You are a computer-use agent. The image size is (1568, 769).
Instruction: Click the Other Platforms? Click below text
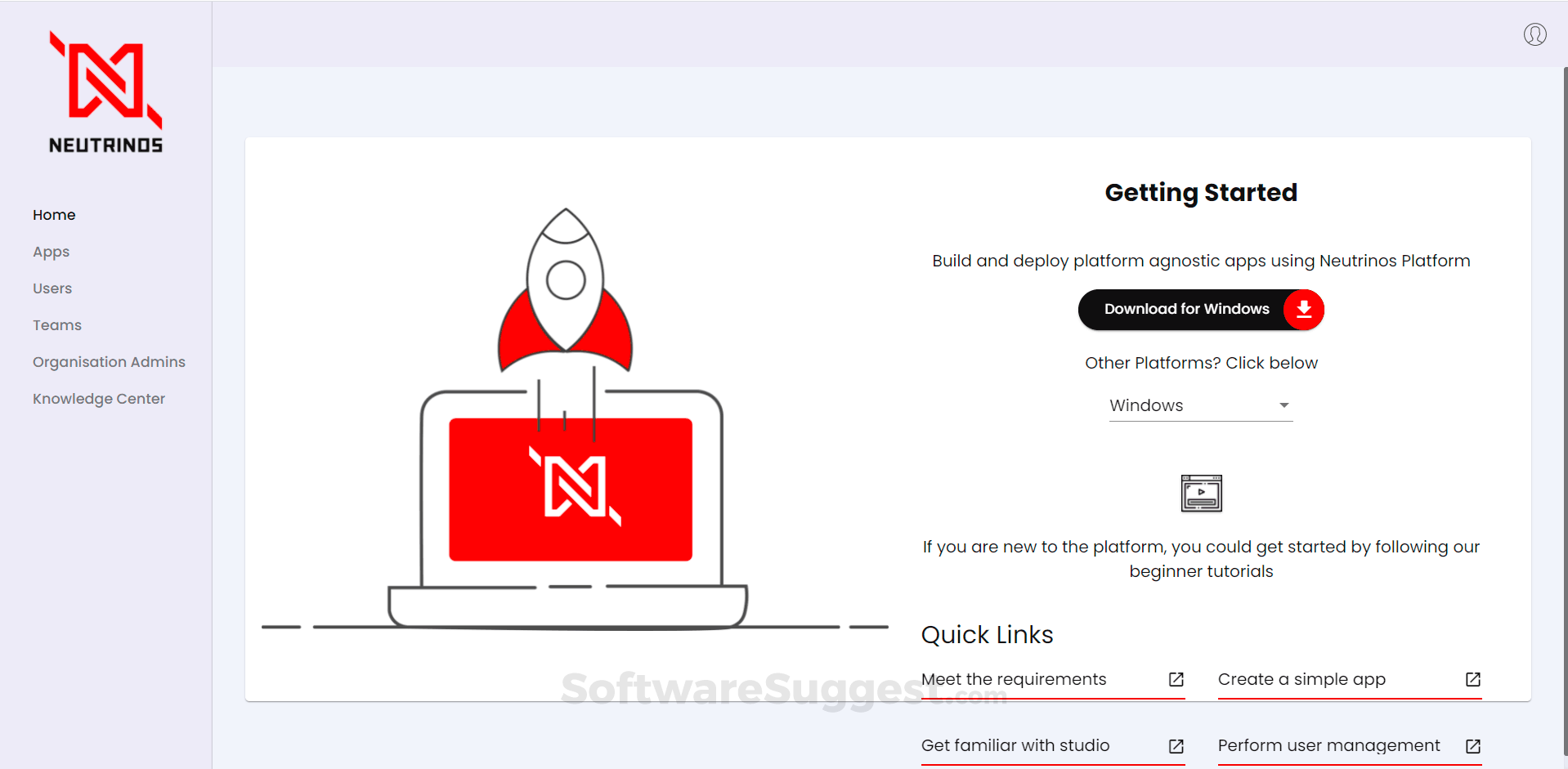[1201, 363]
